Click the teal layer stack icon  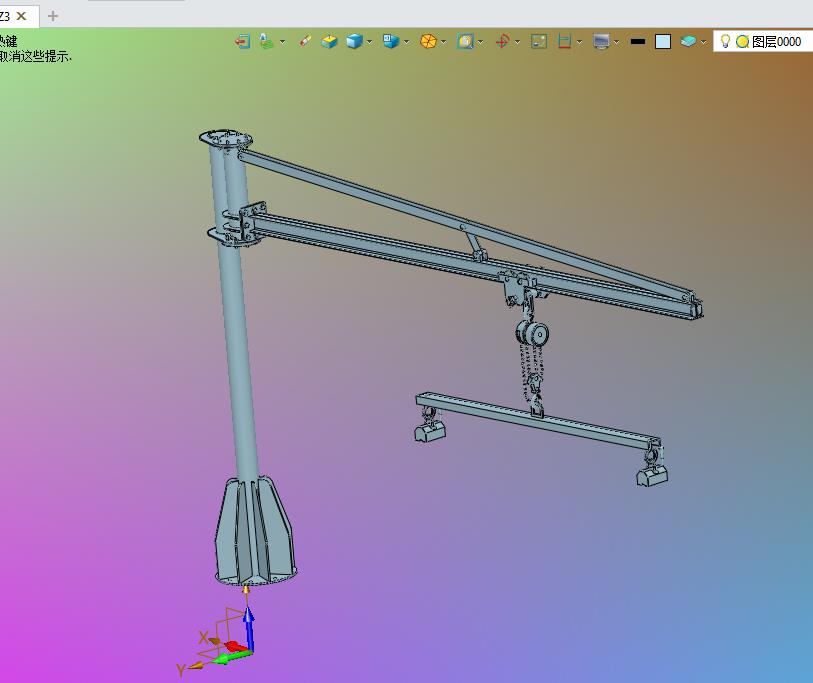pyautogui.click(x=689, y=41)
